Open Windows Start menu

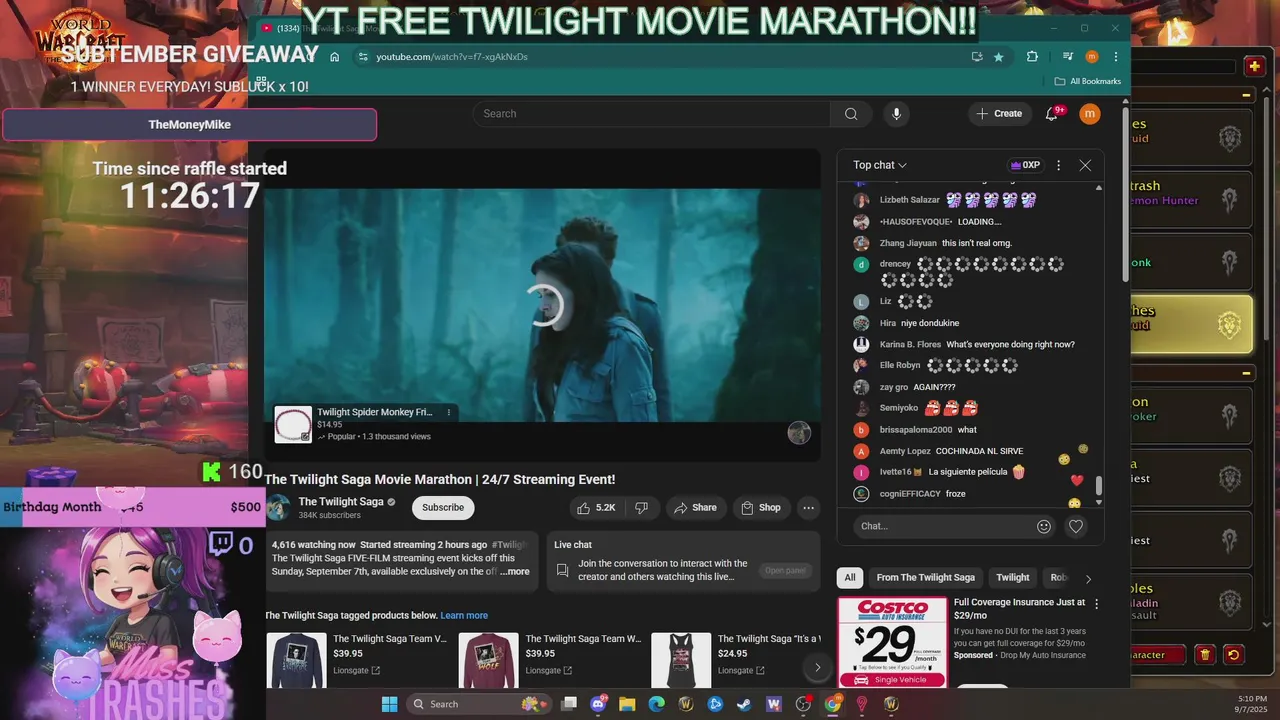(x=389, y=704)
